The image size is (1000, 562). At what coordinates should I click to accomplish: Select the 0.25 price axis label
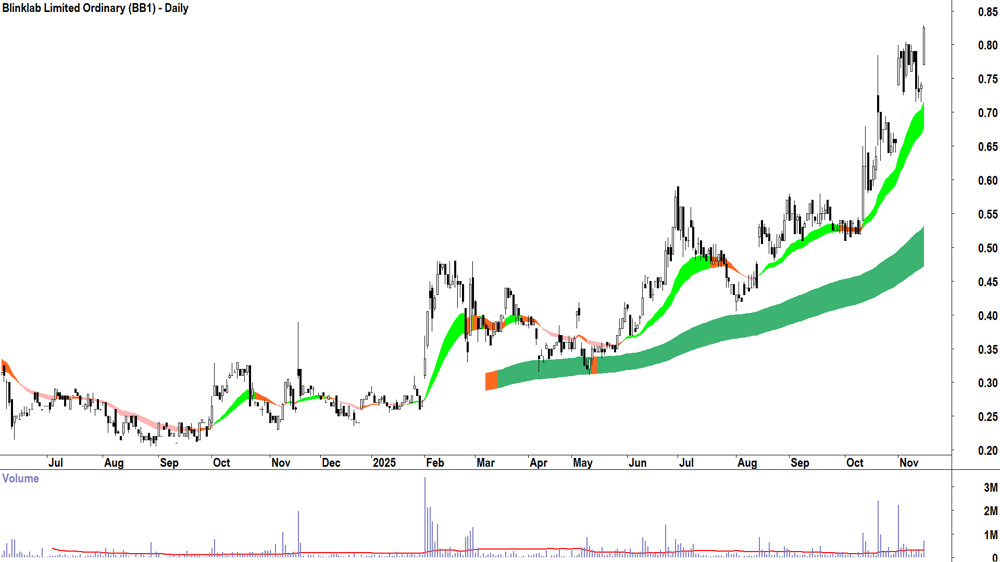tap(988, 417)
